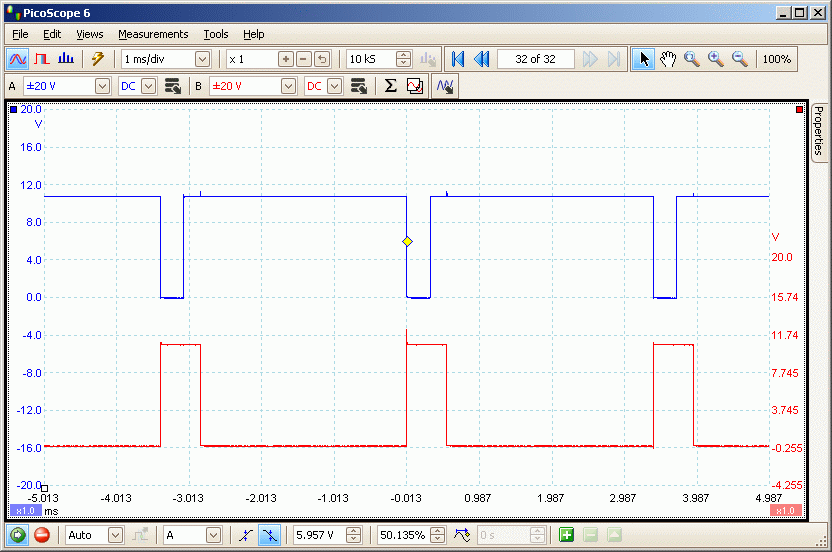Switch to Spectrum mode icon
This screenshot has height=552, width=832.
[66, 59]
